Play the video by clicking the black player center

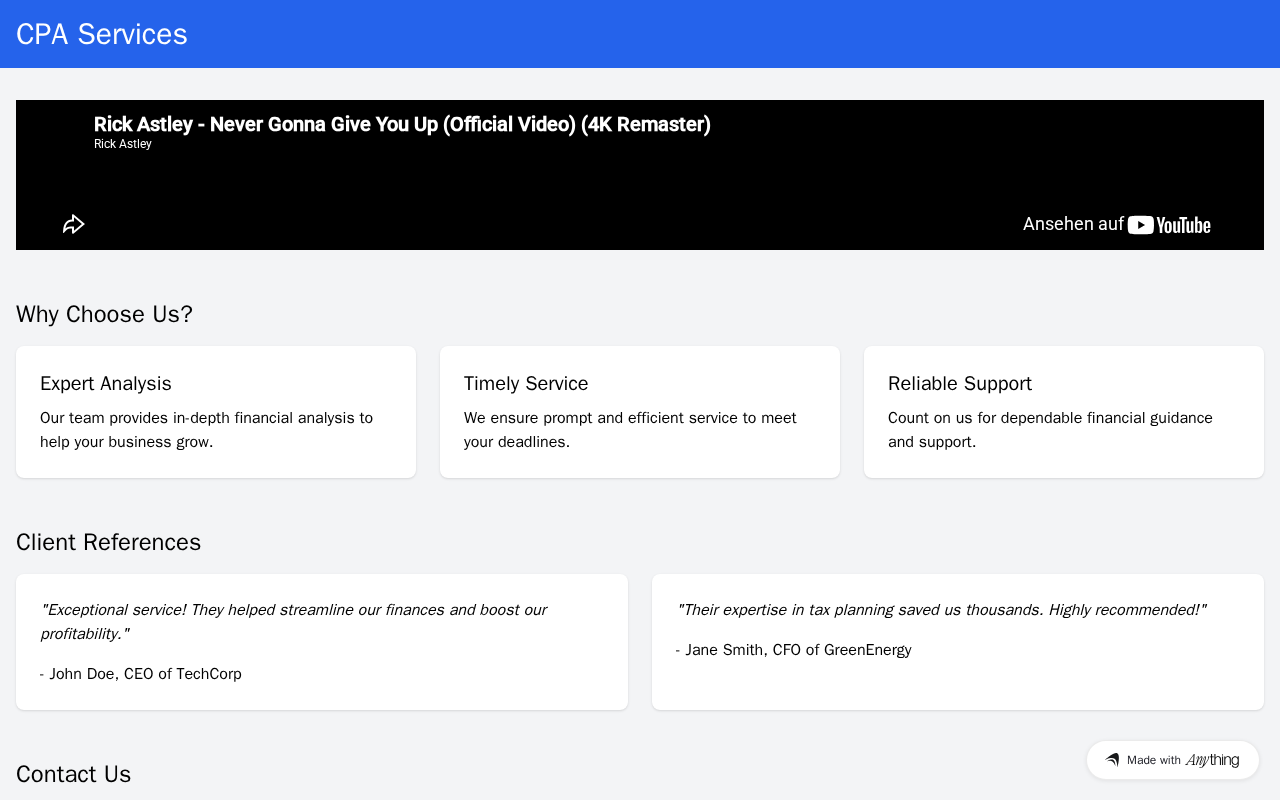click(640, 180)
